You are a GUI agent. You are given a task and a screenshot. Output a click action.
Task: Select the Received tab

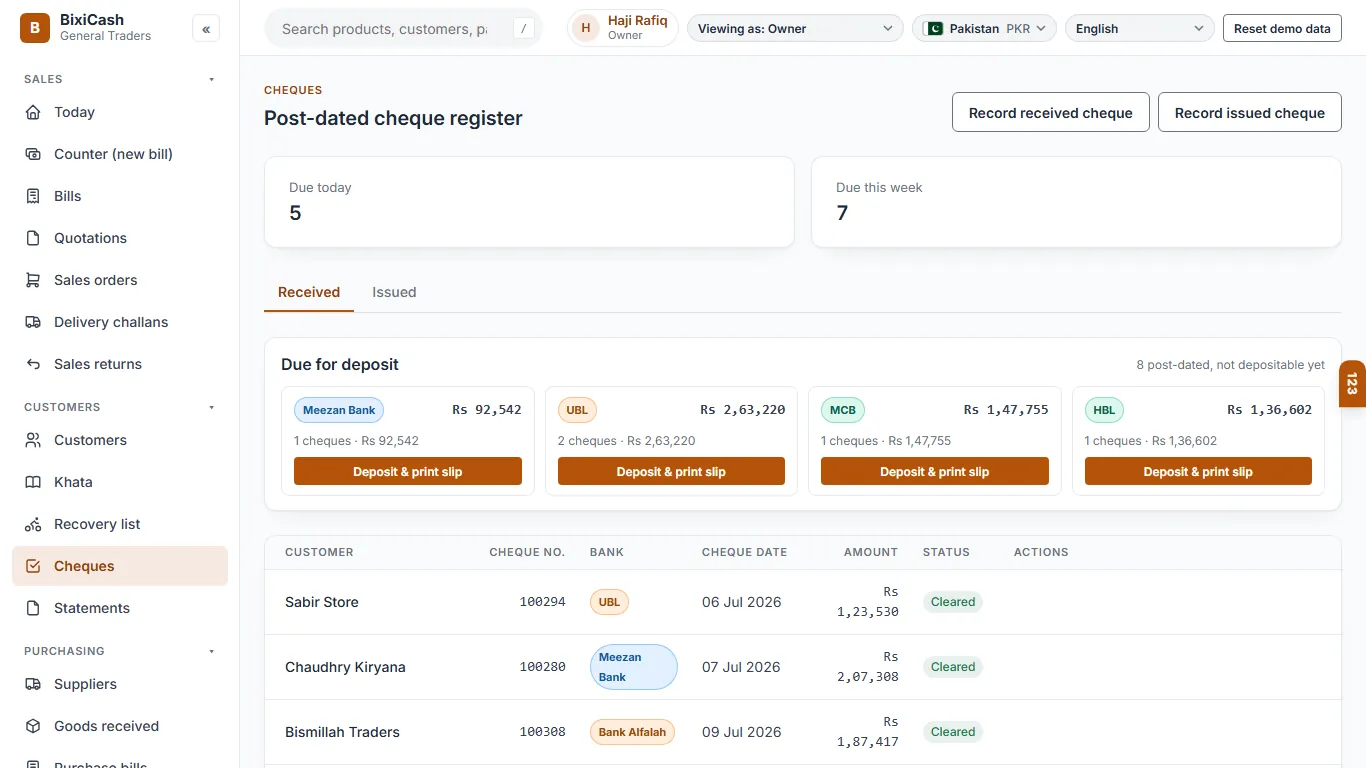[309, 292]
